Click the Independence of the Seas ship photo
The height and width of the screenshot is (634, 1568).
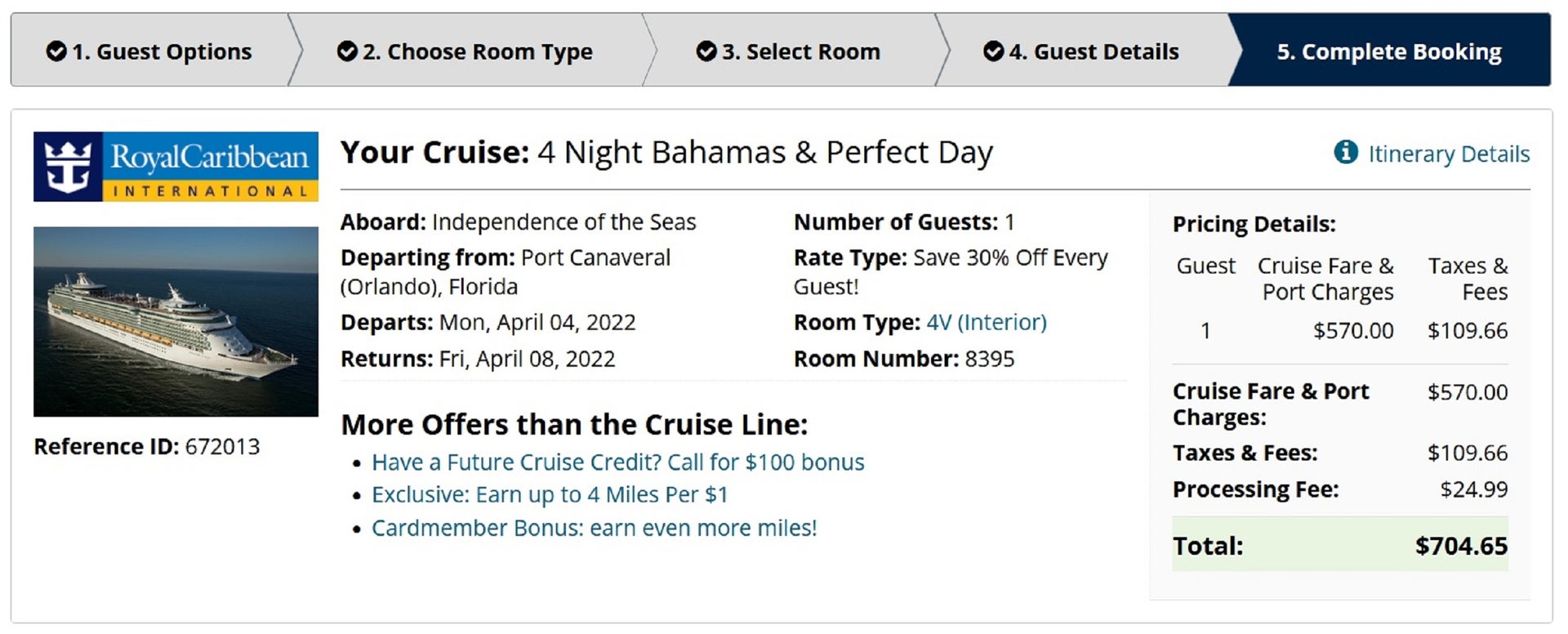175,321
